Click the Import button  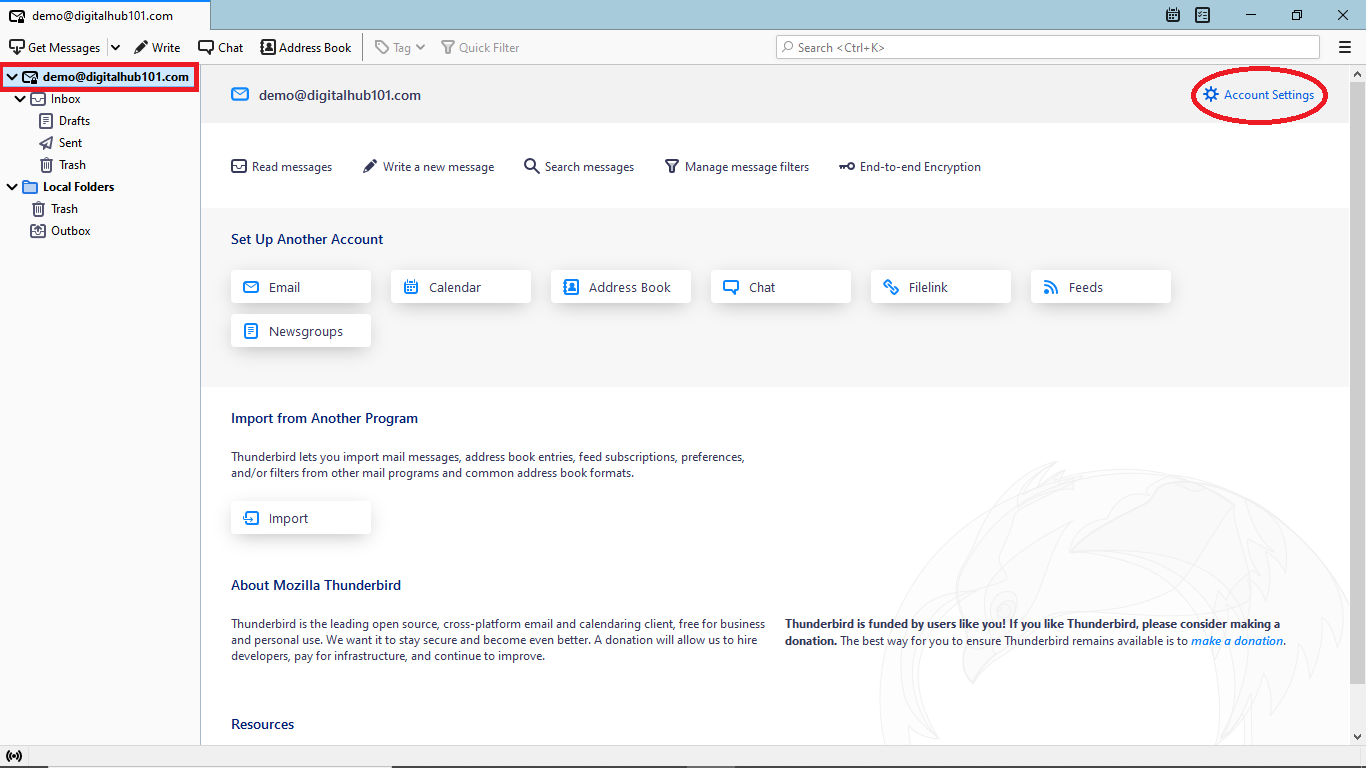click(x=301, y=518)
